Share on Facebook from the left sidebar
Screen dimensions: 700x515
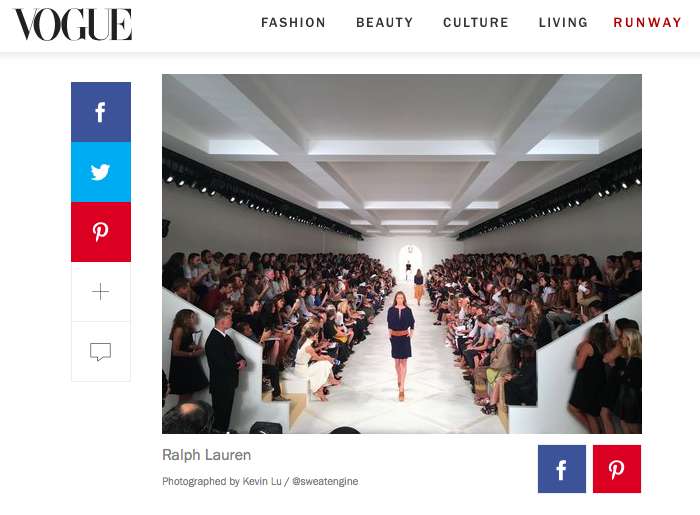click(x=101, y=112)
